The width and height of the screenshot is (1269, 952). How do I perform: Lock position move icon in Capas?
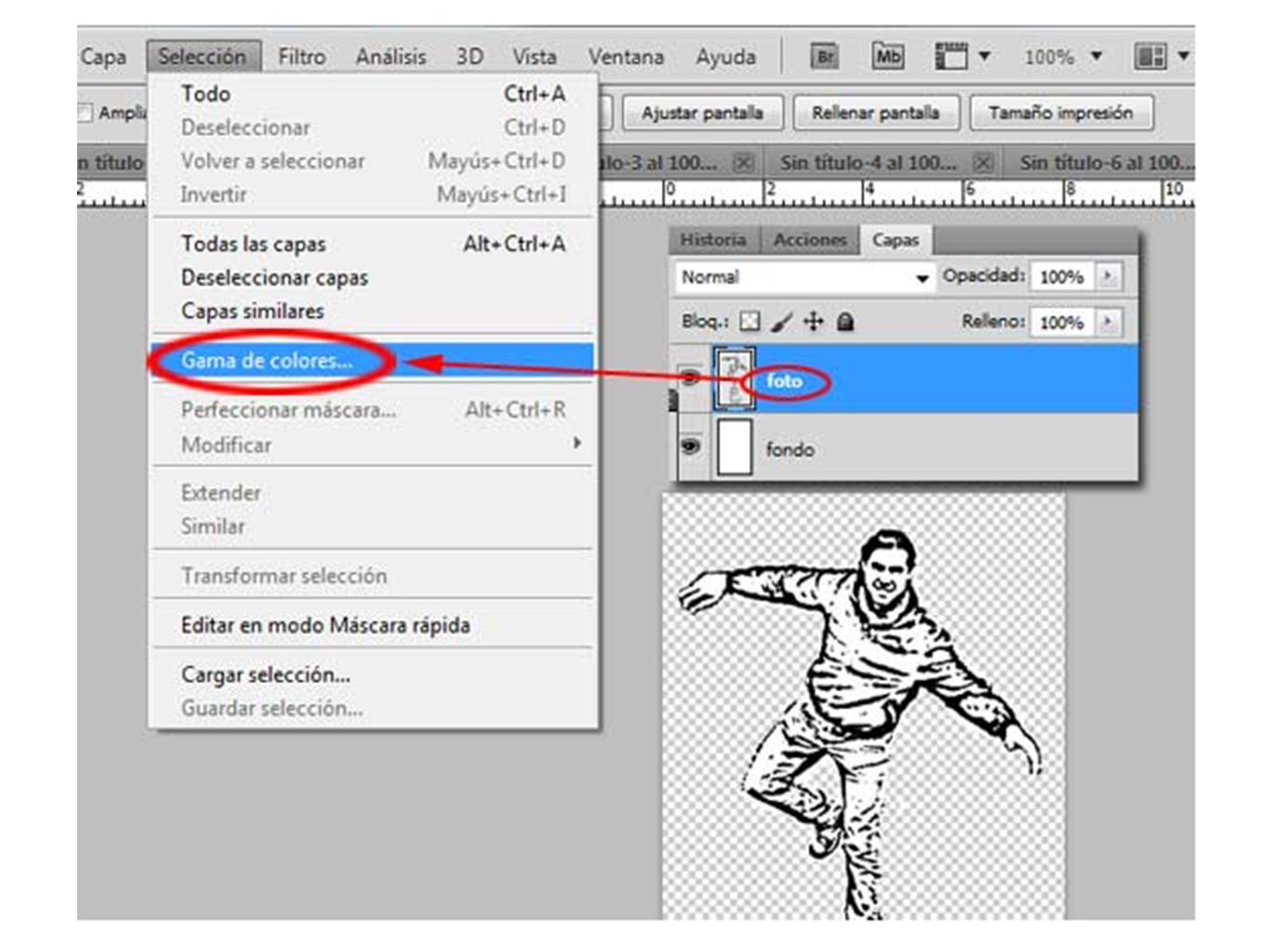click(813, 322)
